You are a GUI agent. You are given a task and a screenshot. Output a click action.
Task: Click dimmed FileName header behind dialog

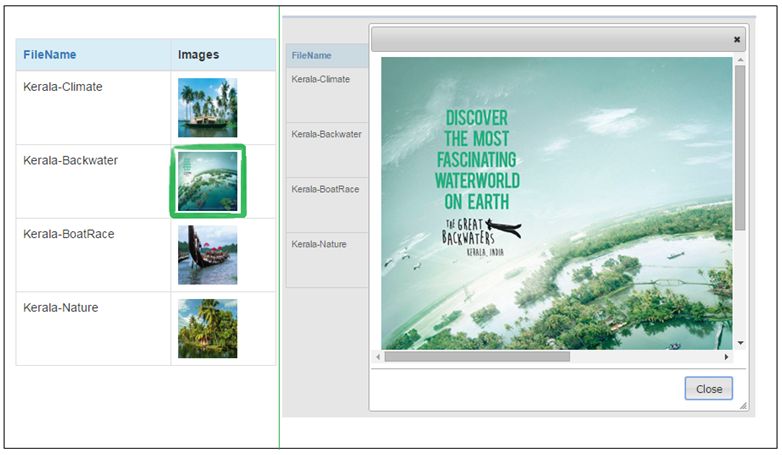tap(311, 55)
